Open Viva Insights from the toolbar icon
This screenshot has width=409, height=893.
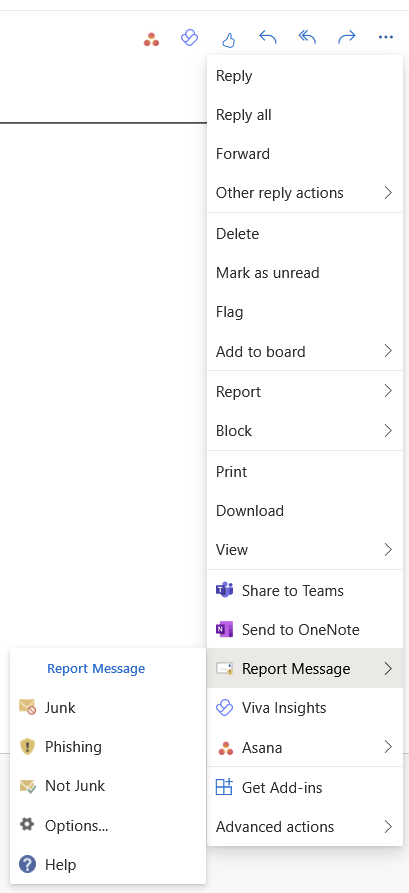(x=189, y=38)
